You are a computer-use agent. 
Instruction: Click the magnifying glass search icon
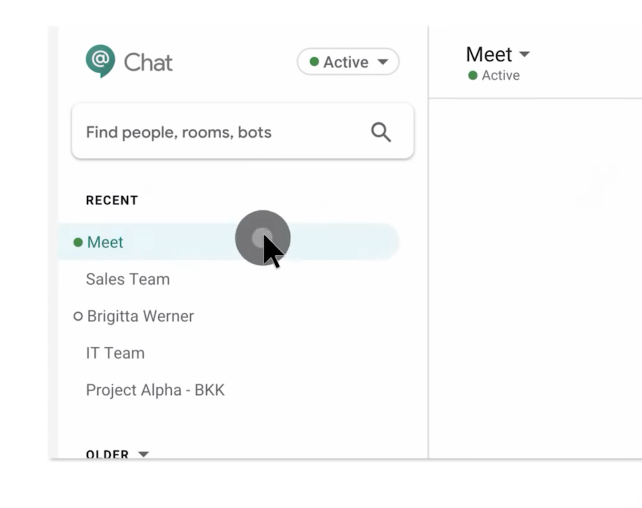tap(381, 132)
